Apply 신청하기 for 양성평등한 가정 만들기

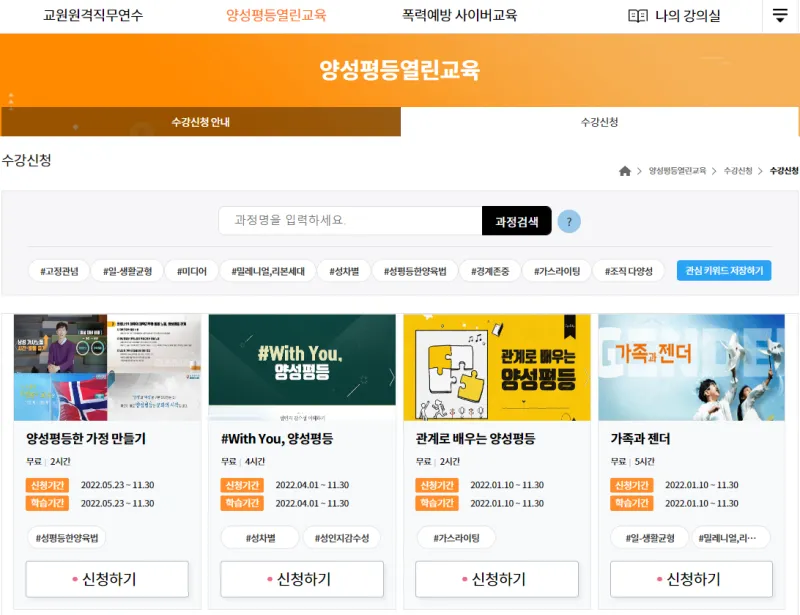pyautogui.click(x=107, y=579)
